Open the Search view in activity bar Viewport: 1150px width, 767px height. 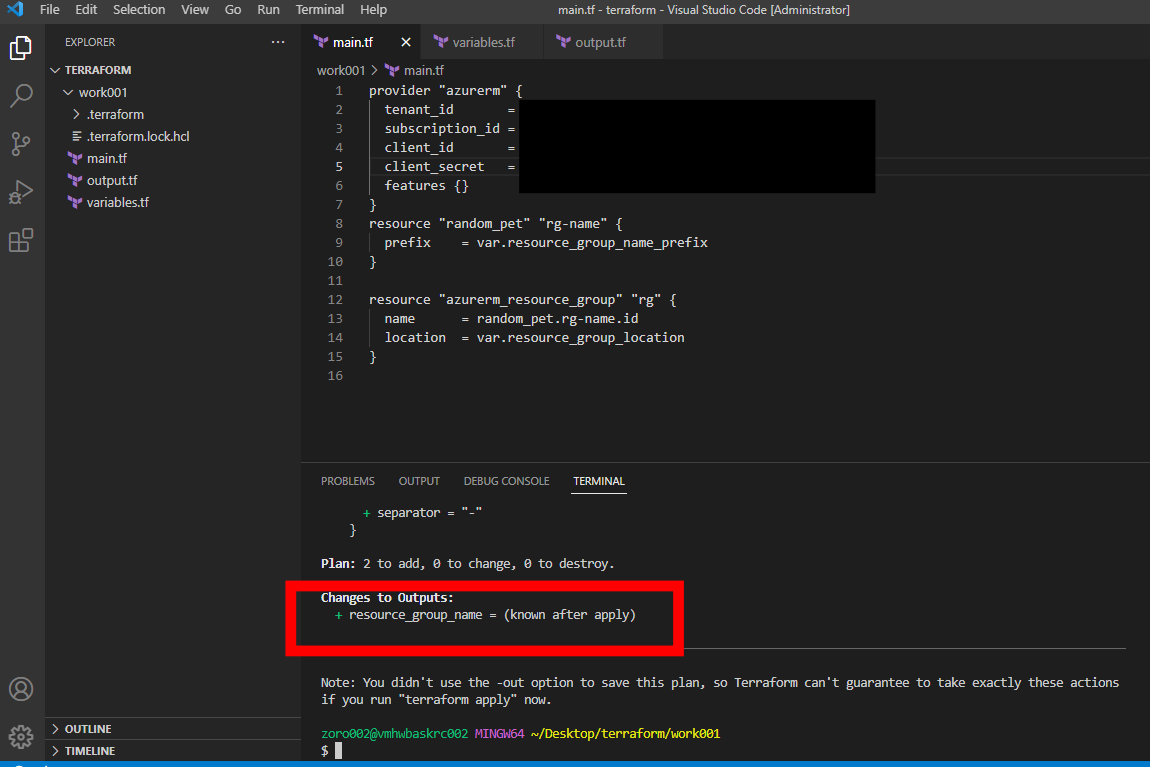coord(21,95)
